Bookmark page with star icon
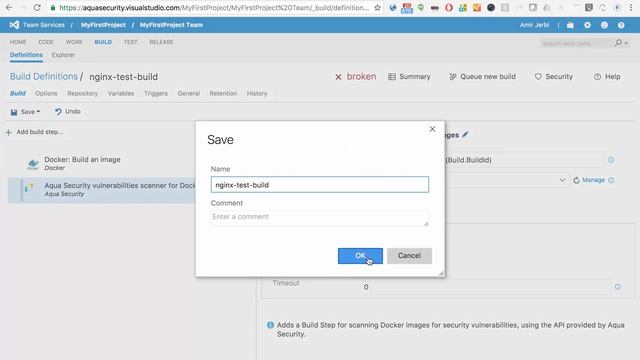The image size is (640, 360). (x=378, y=7)
